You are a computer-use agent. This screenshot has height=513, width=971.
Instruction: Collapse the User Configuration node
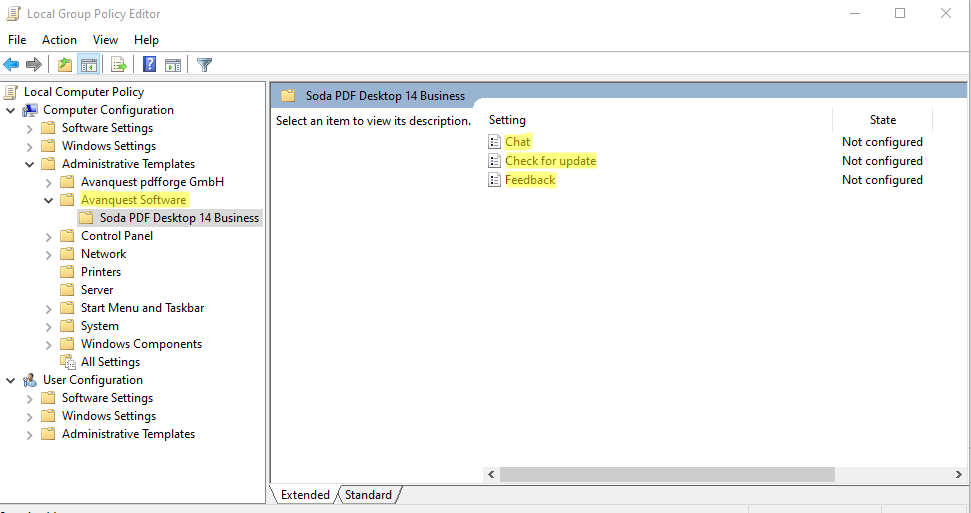[x=11, y=381]
